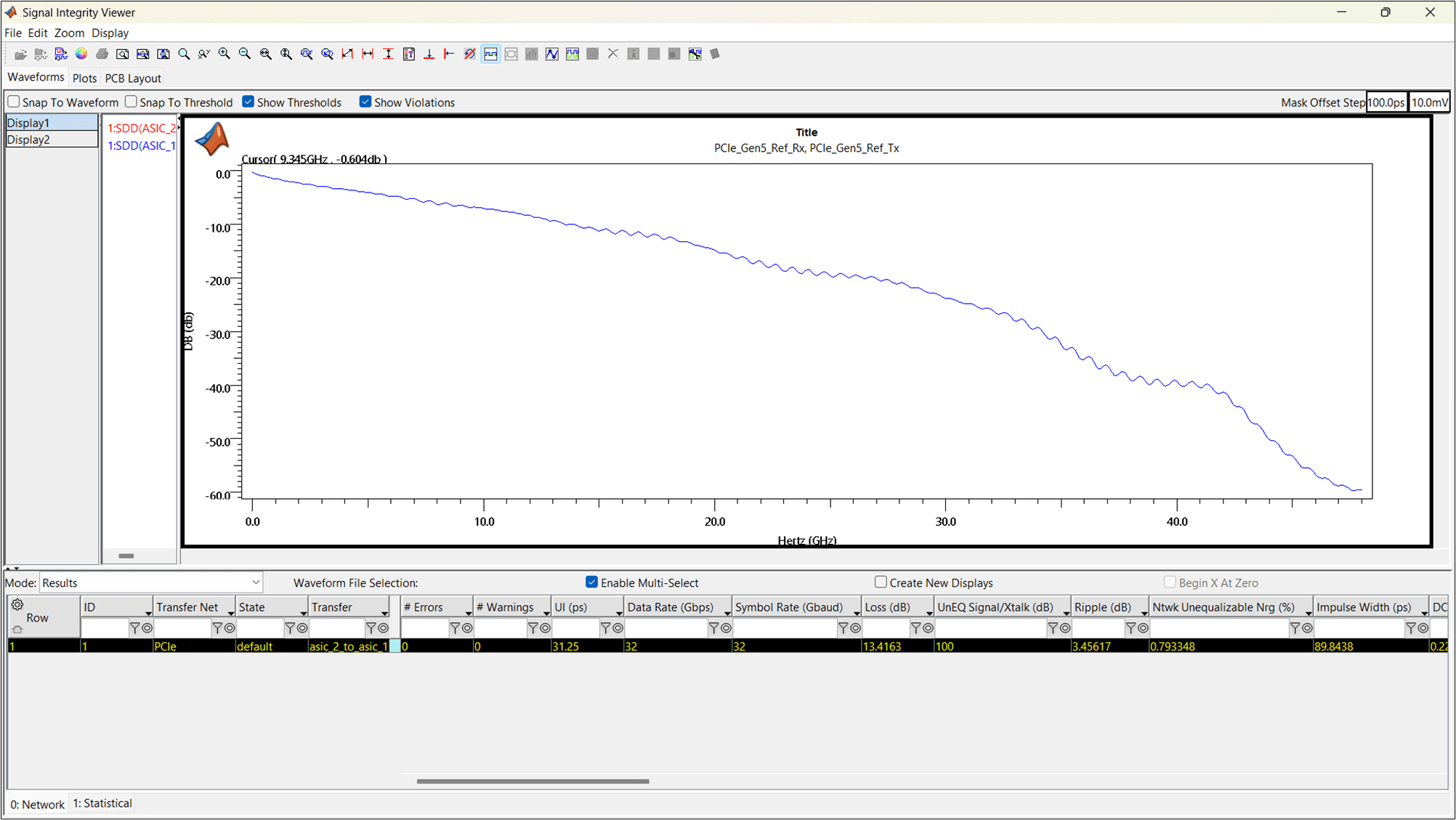
Task: Switch to the PCB Layout tab
Action: pos(132,78)
